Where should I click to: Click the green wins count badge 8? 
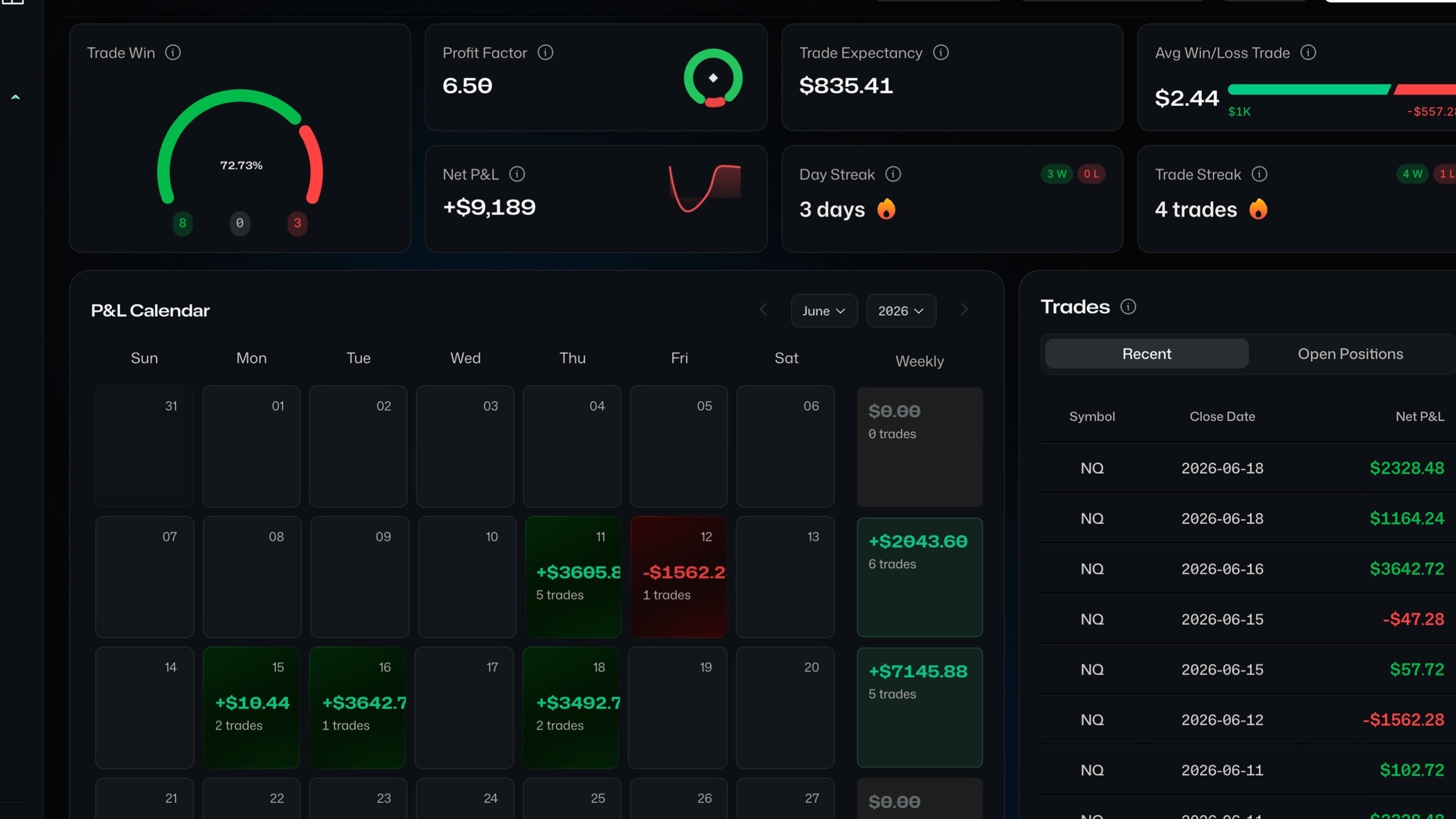point(183,223)
